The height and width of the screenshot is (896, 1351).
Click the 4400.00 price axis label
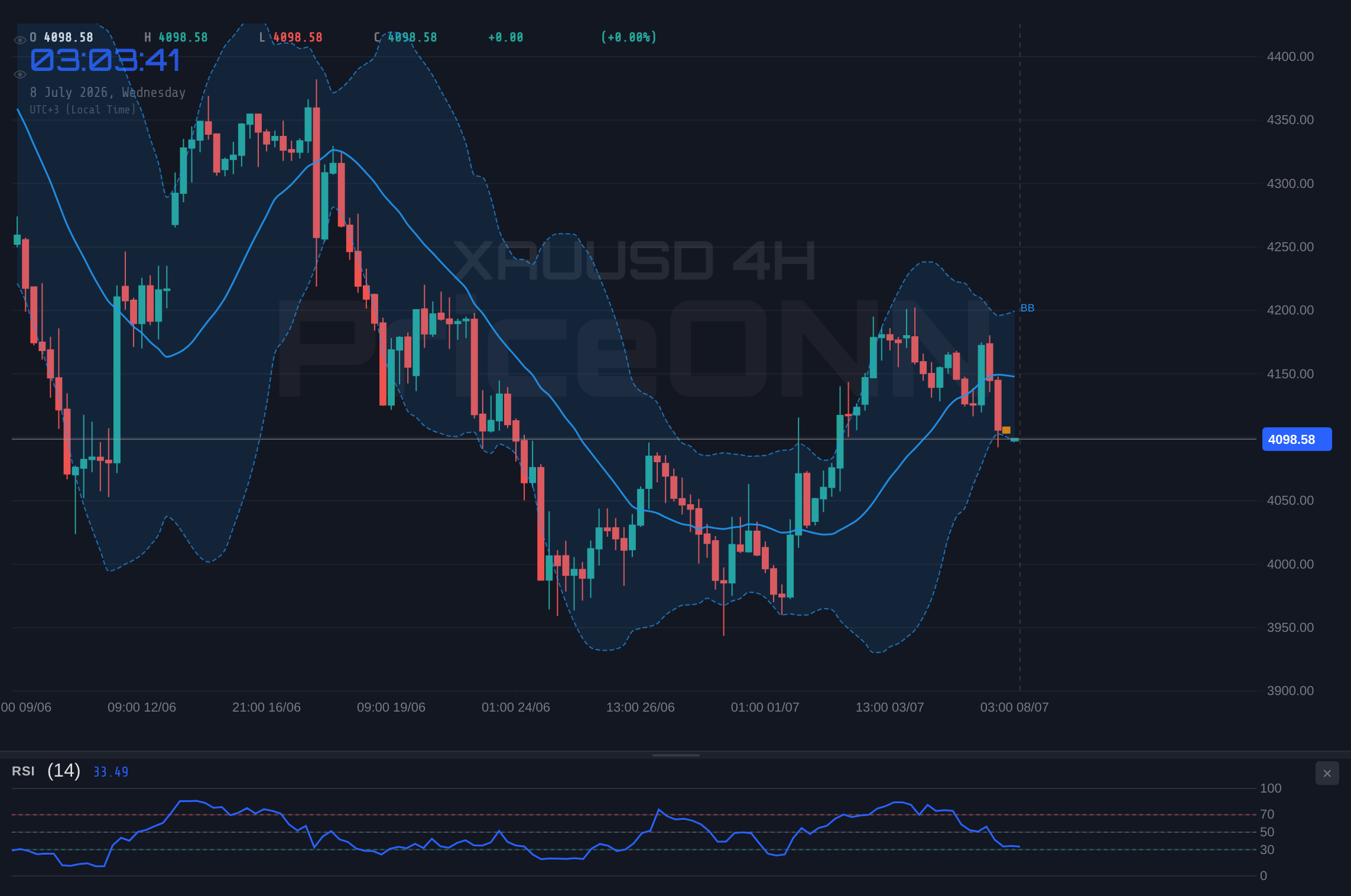click(1290, 57)
